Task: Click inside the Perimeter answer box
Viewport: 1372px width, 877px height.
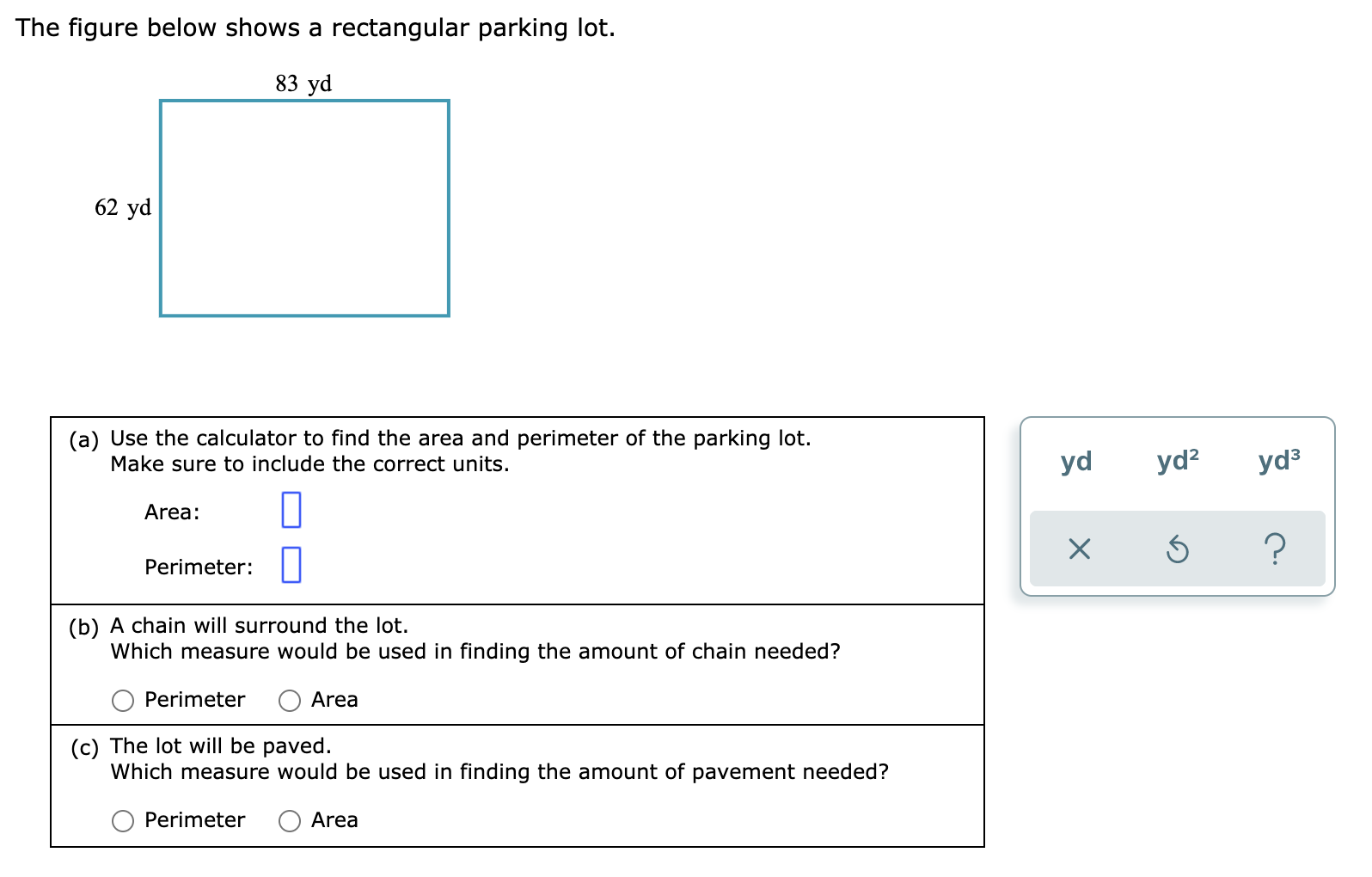Action: pos(292,566)
